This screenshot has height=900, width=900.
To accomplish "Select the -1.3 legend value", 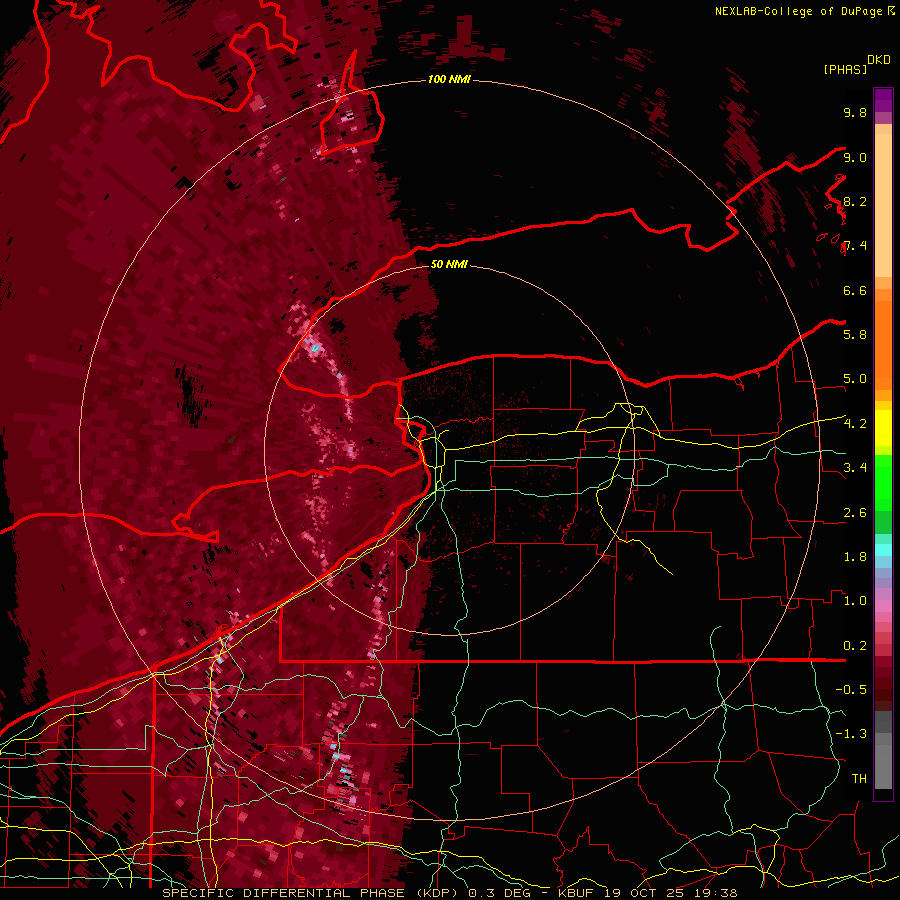I will pos(851,734).
